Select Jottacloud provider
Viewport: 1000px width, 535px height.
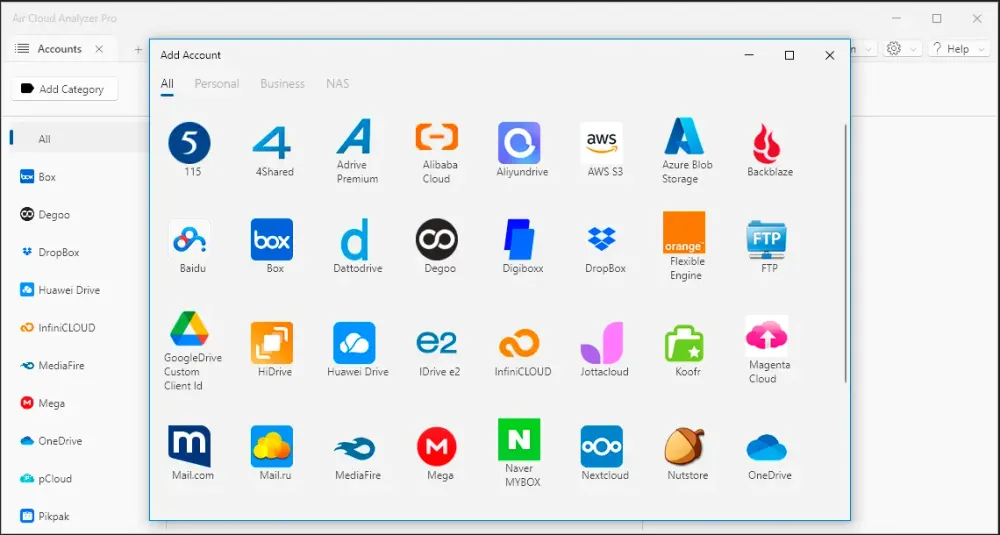[x=601, y=343]
